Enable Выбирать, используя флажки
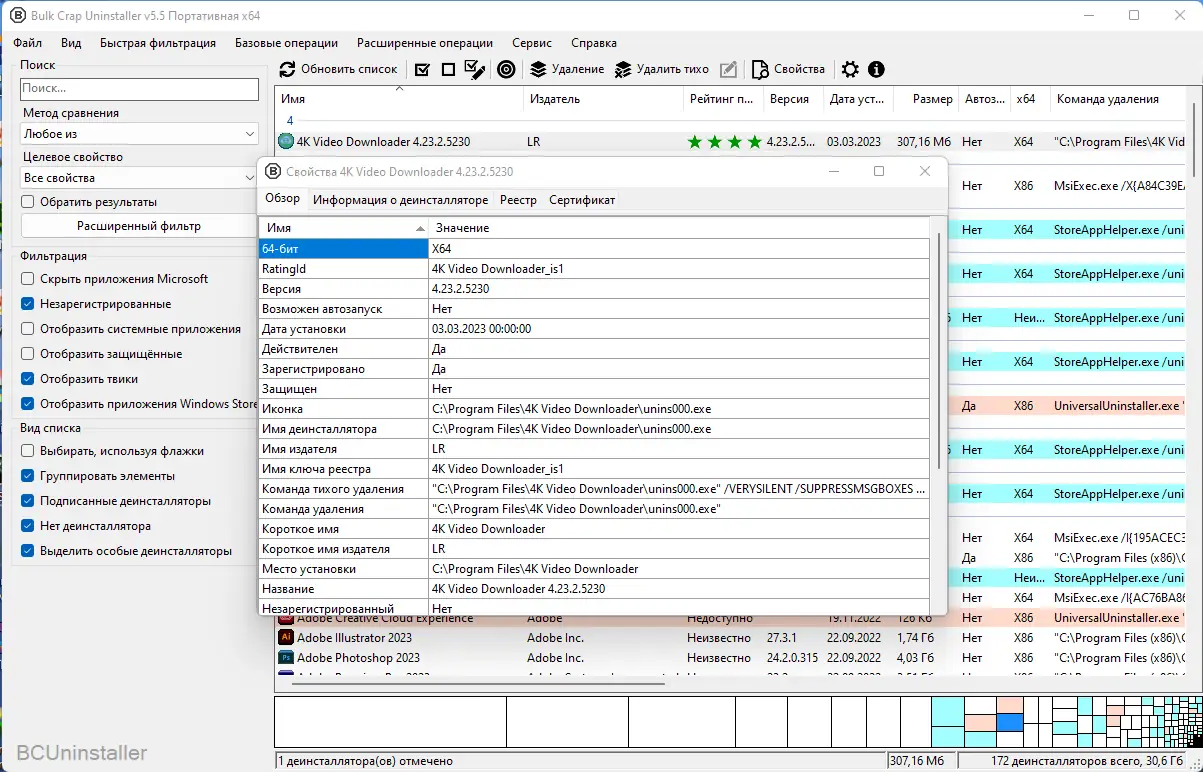The image size is (1203, 772). [28, 451]
